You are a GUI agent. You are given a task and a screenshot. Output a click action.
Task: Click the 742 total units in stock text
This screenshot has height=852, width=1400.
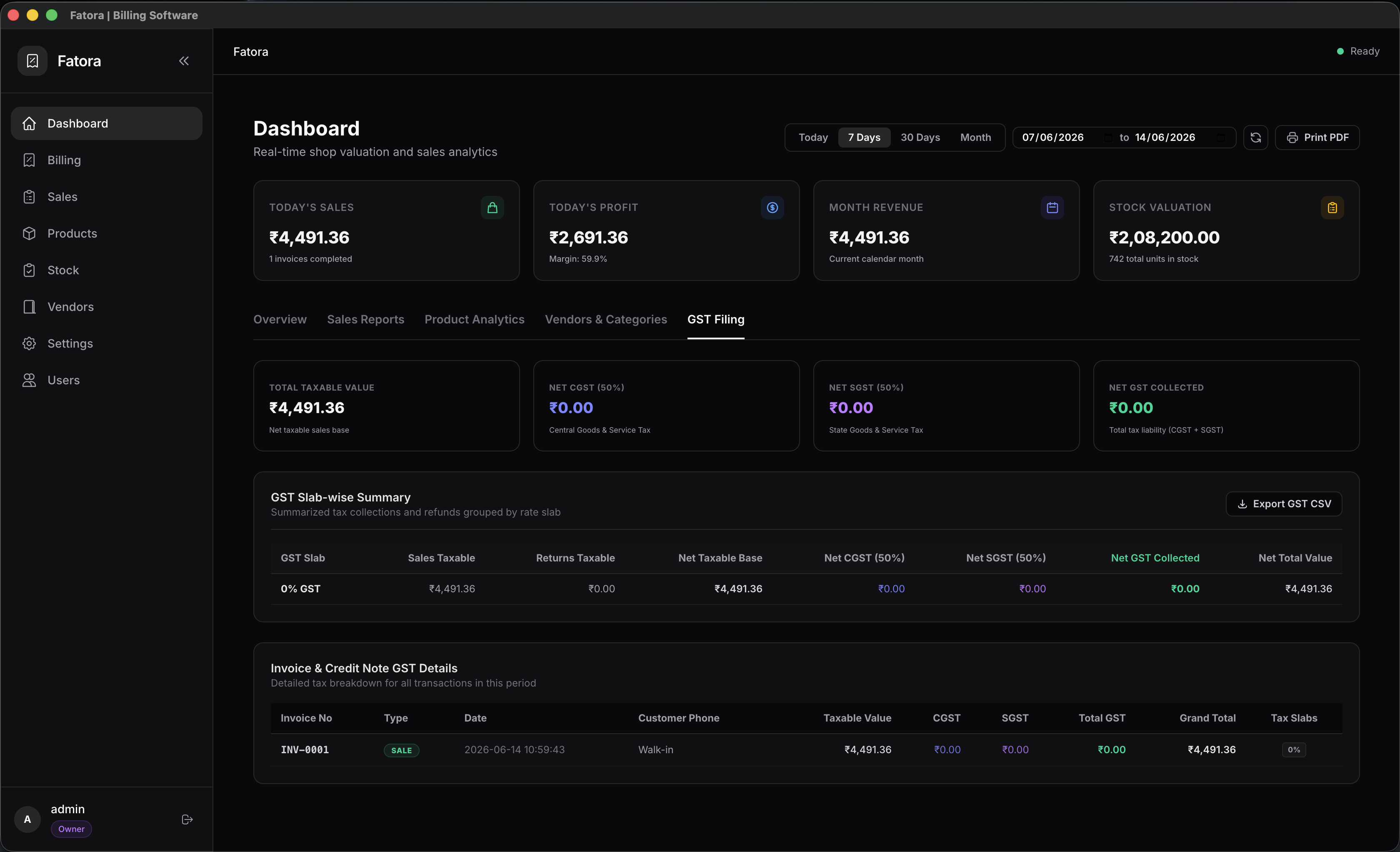[x=1153, y=258]
